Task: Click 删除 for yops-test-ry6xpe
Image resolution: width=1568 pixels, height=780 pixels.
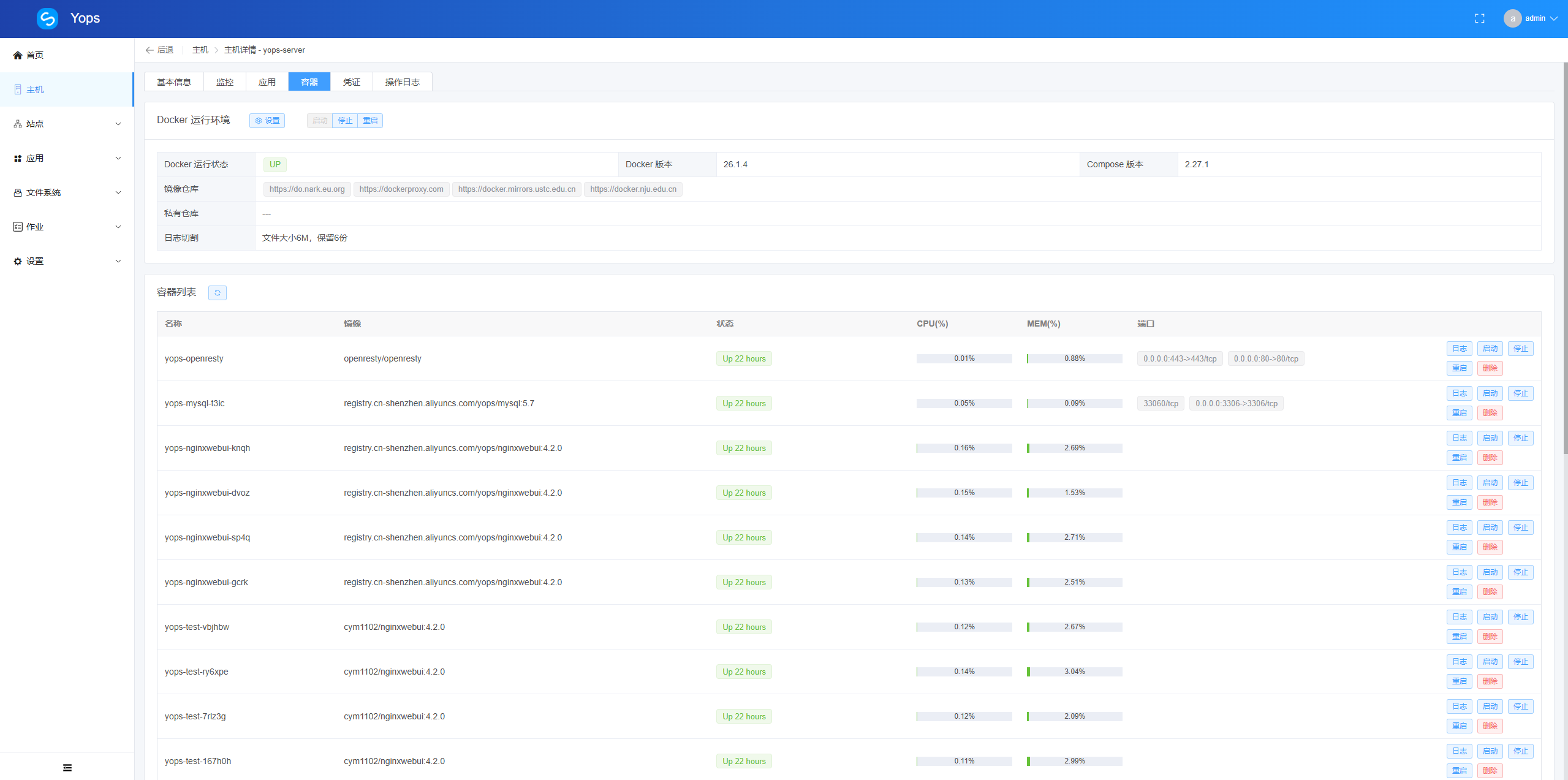Action: 1490,681
